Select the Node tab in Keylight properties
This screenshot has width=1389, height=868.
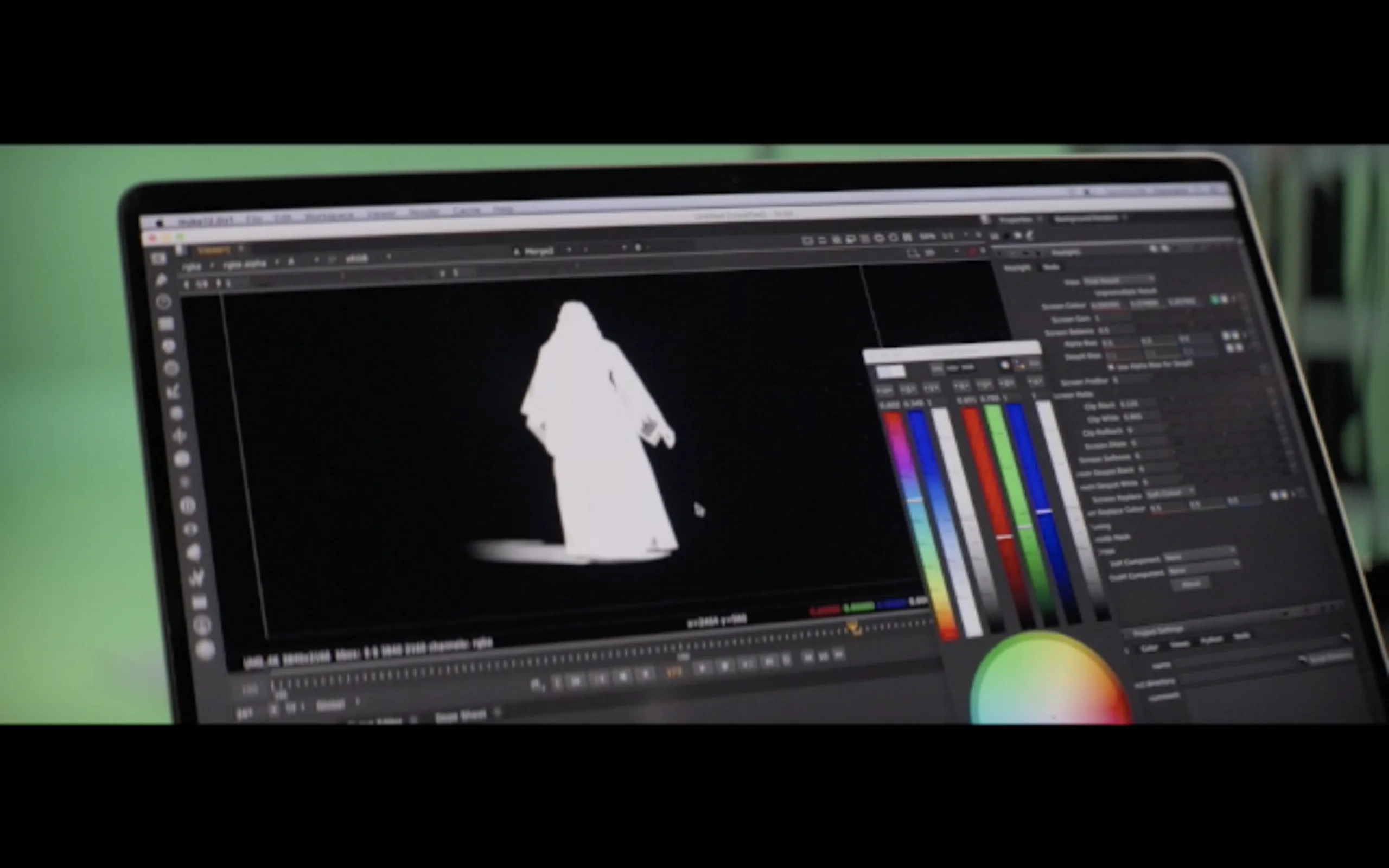(x=1051, y=267)
